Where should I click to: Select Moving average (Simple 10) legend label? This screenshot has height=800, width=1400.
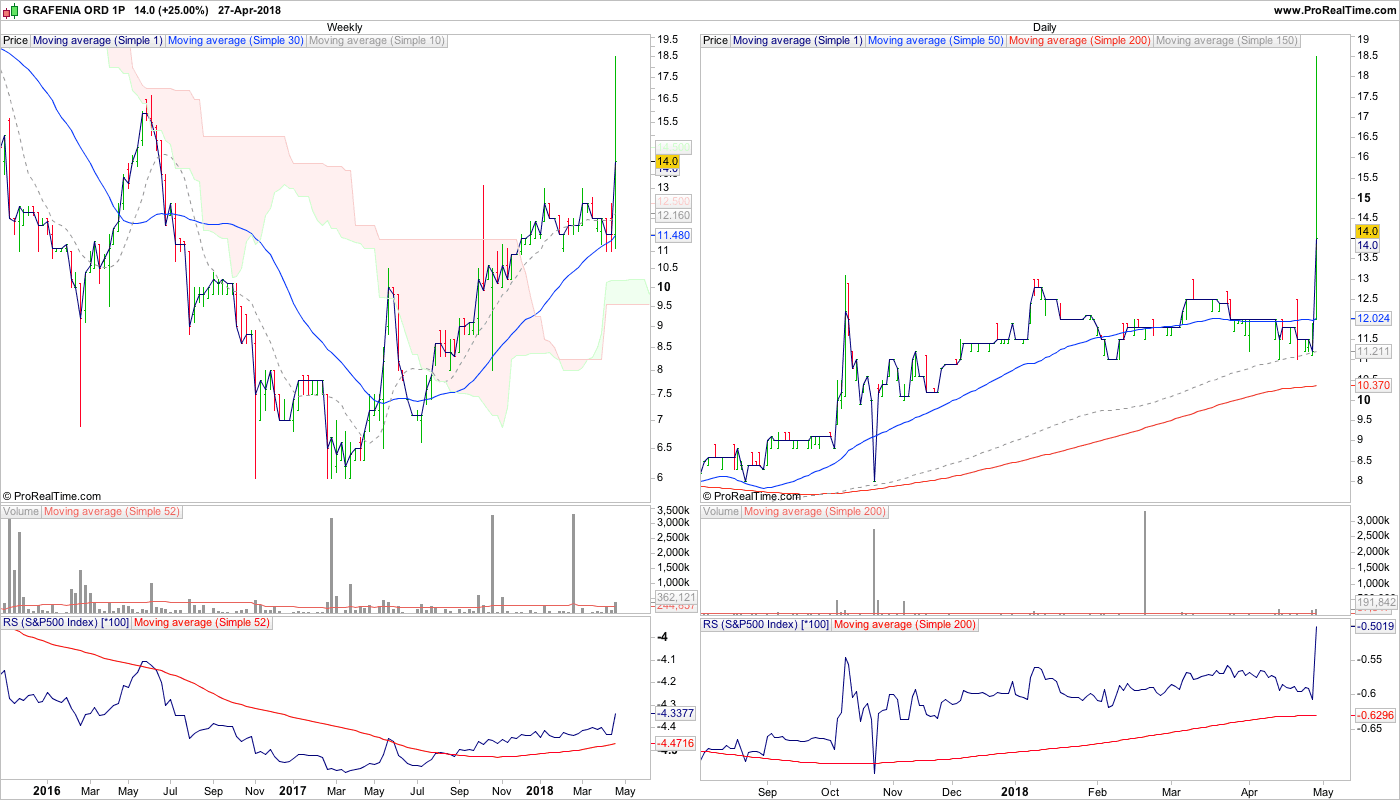(377, 41)
